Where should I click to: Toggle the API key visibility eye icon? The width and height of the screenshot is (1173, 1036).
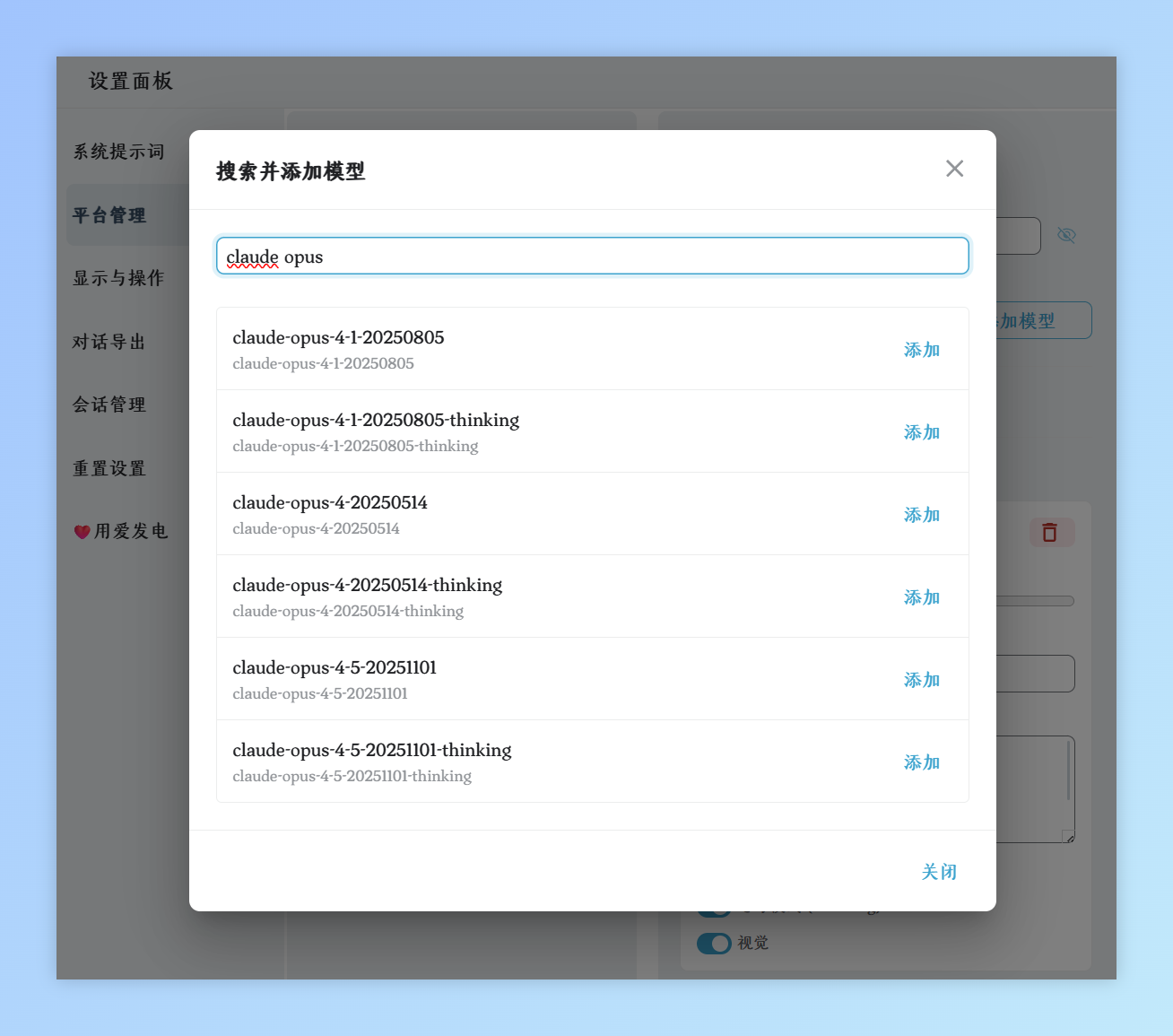coord(1066,235)
